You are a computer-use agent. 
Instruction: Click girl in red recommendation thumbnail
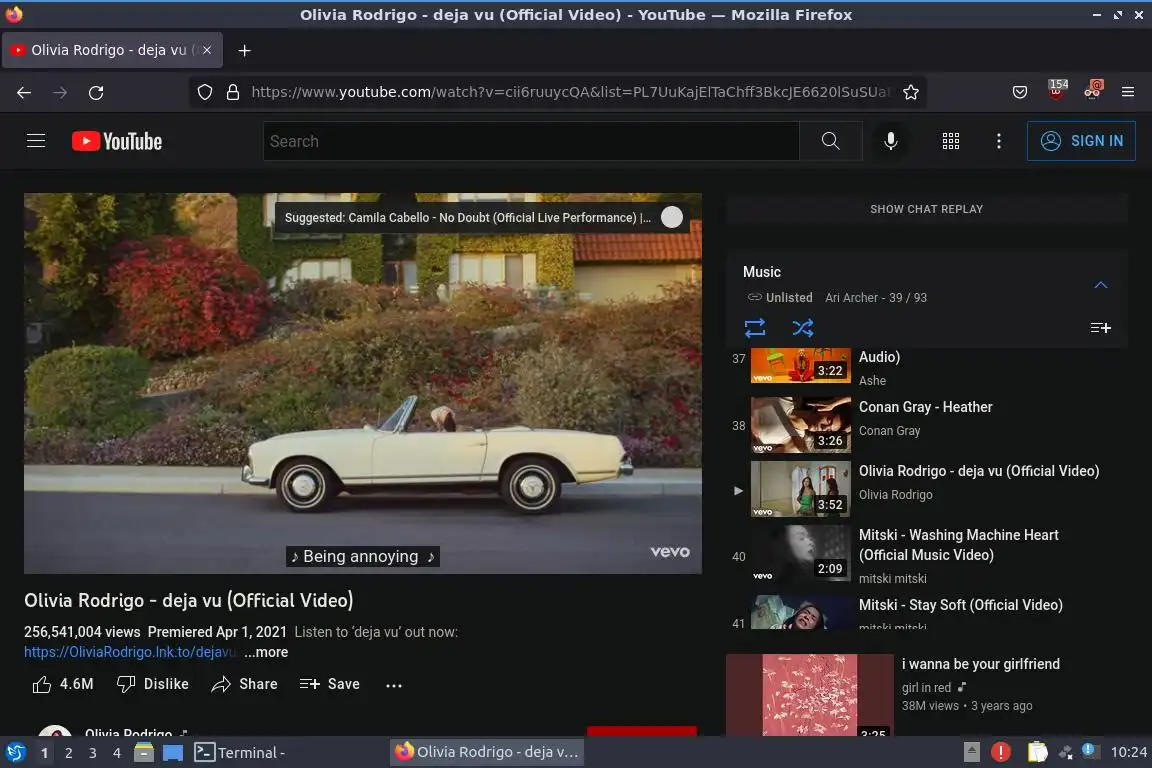pos(810,695)
